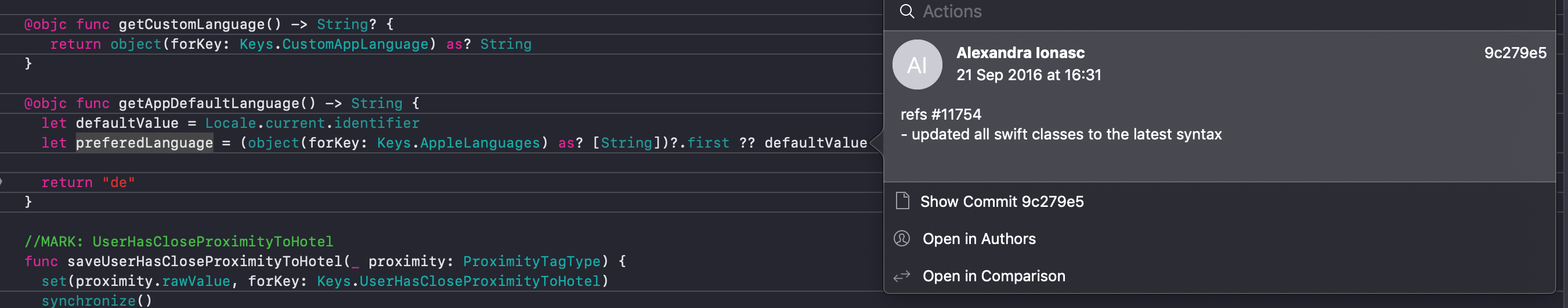1568x308 pixels.
Task: Click proximity.rawValue in the set call
Action: click(153, 281)
